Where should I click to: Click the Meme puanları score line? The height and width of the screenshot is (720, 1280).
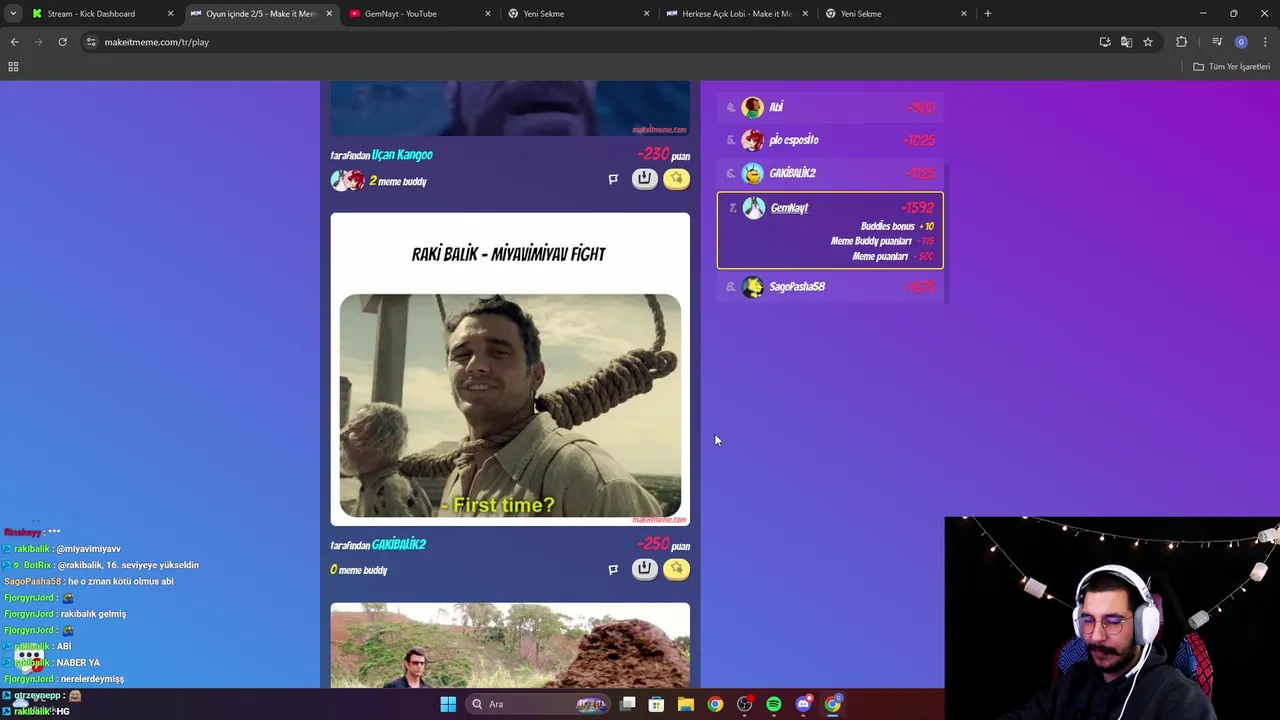pos(893,256)
